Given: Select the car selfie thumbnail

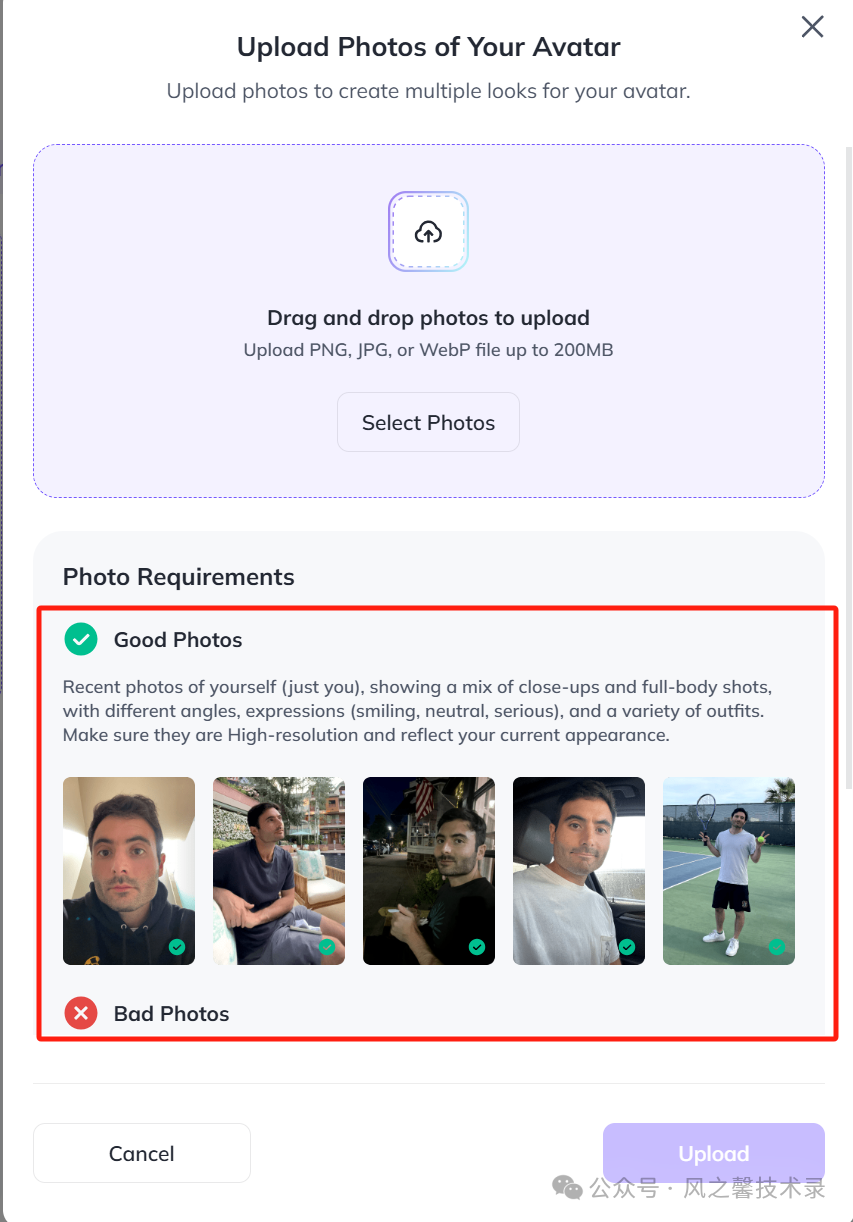Looking at the screenshot, I should (x=579, y=870).
